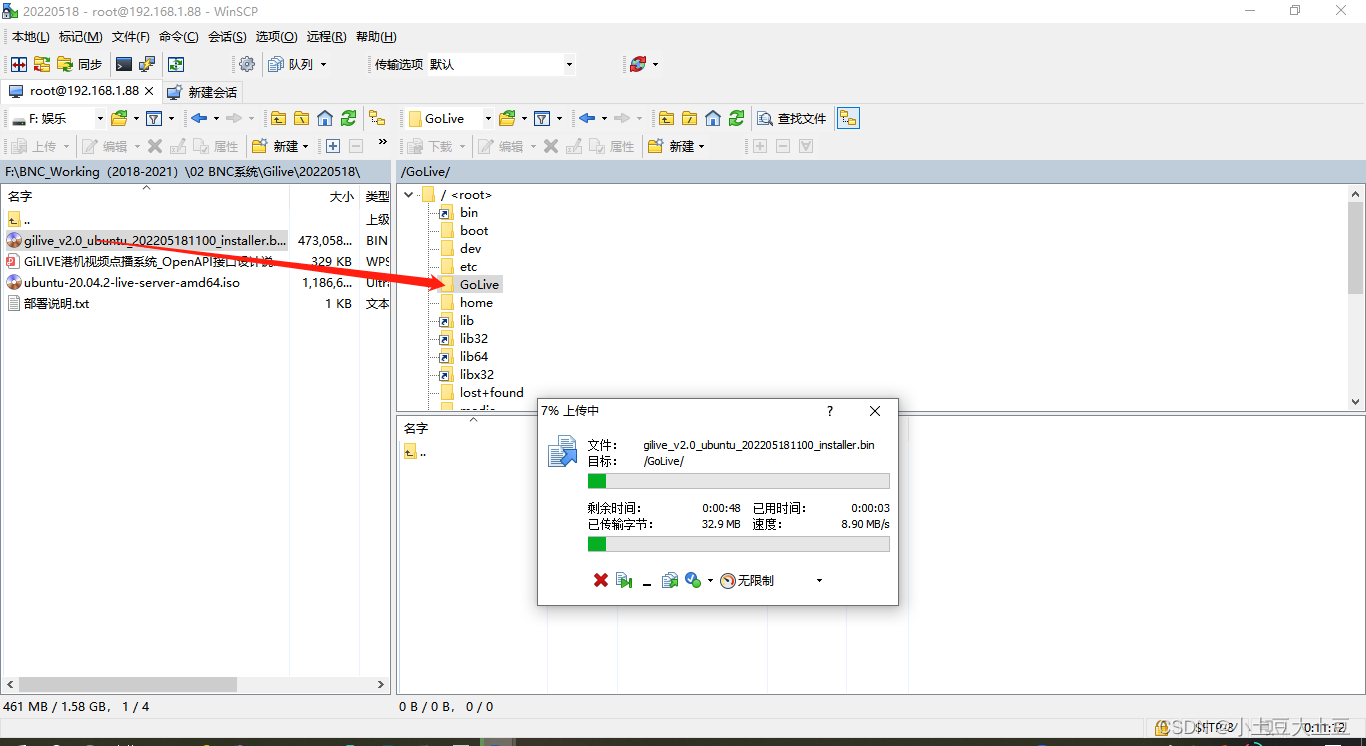Click local open directory folder icon

(119, 118)
